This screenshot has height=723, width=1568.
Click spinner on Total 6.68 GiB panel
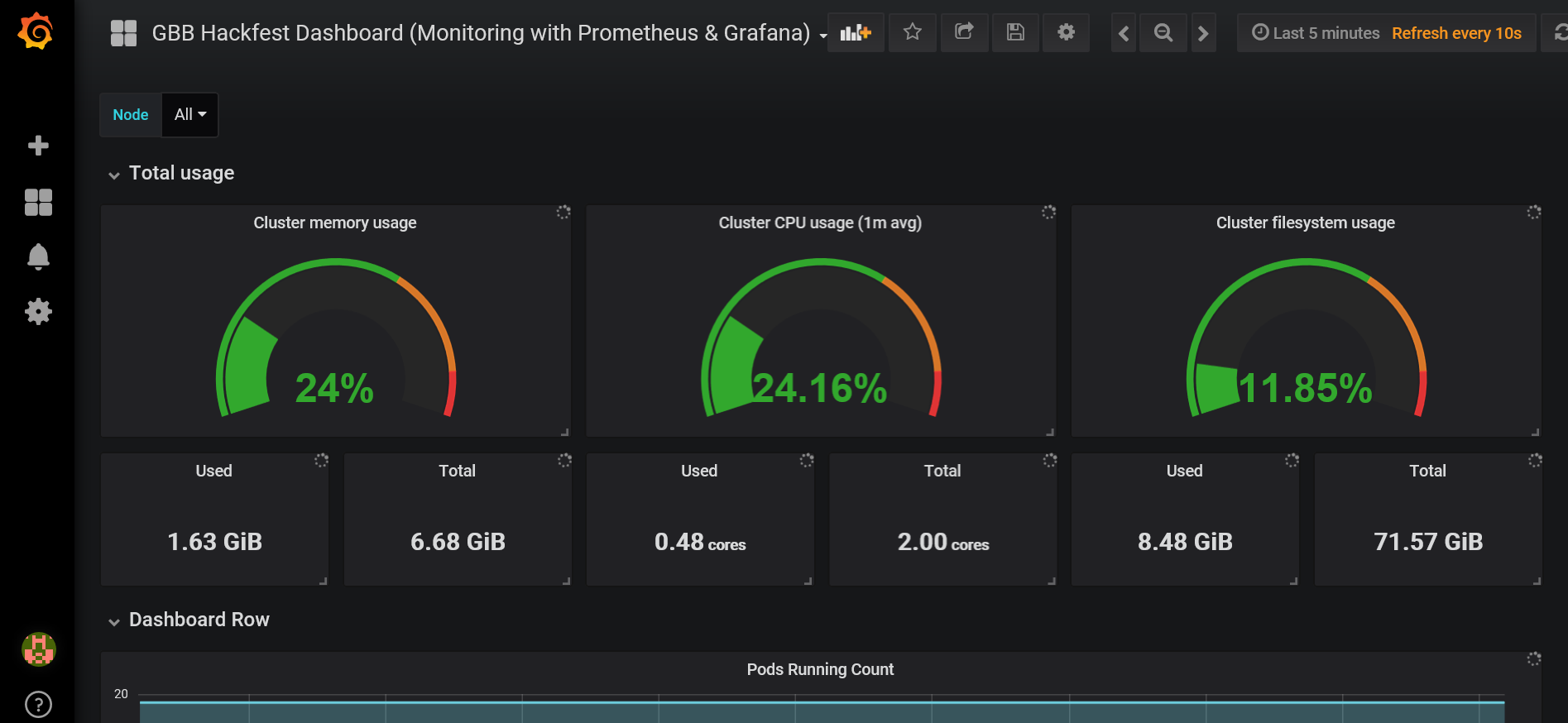[564, 460]
